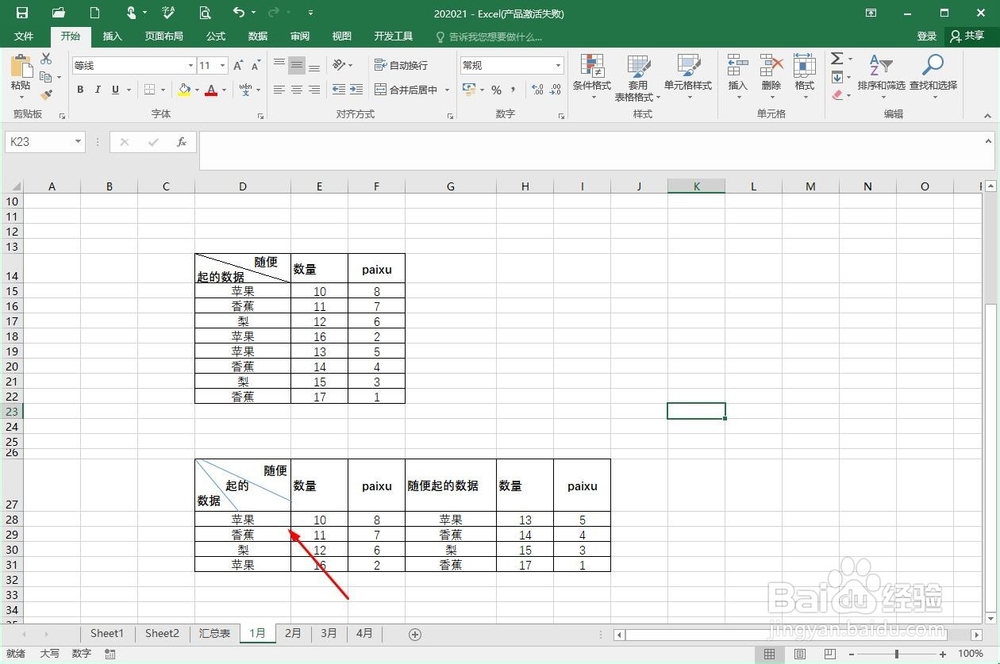Switch to the 汇总表 worksheet tab
The image size is (1000, 664).
pyautogui.click(x=214, y=633)
